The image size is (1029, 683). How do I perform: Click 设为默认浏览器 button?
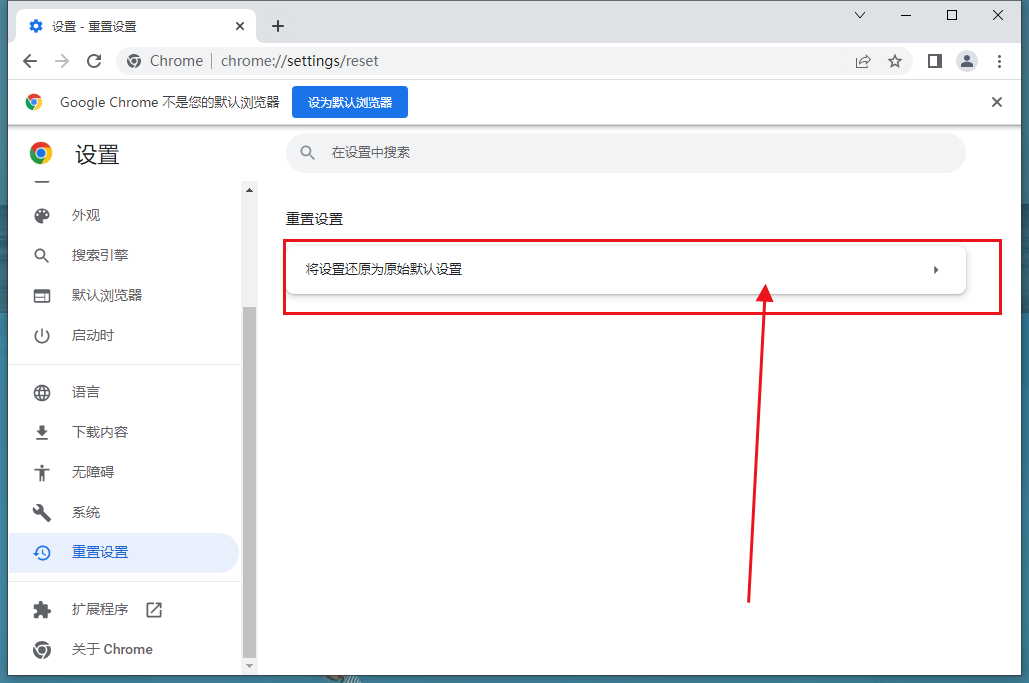(350, 102)
